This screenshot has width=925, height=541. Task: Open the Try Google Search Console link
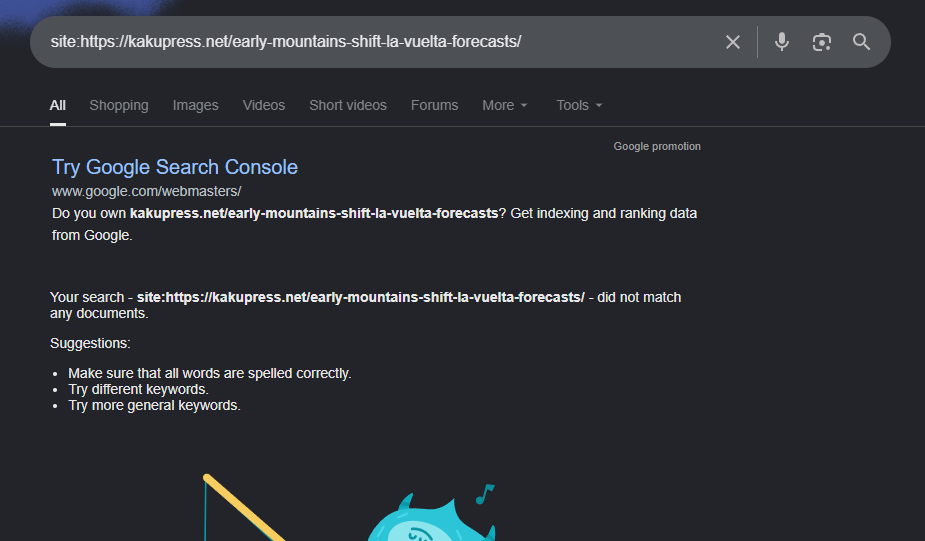click(x=175, y=167)
